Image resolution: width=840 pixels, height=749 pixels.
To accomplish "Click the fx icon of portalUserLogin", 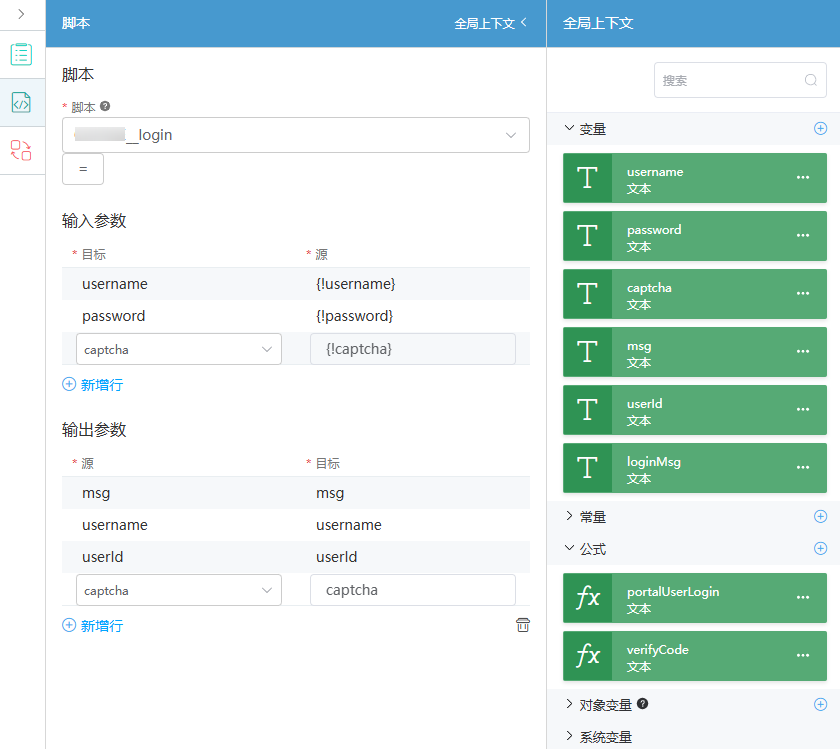I will tap(587, 598).
